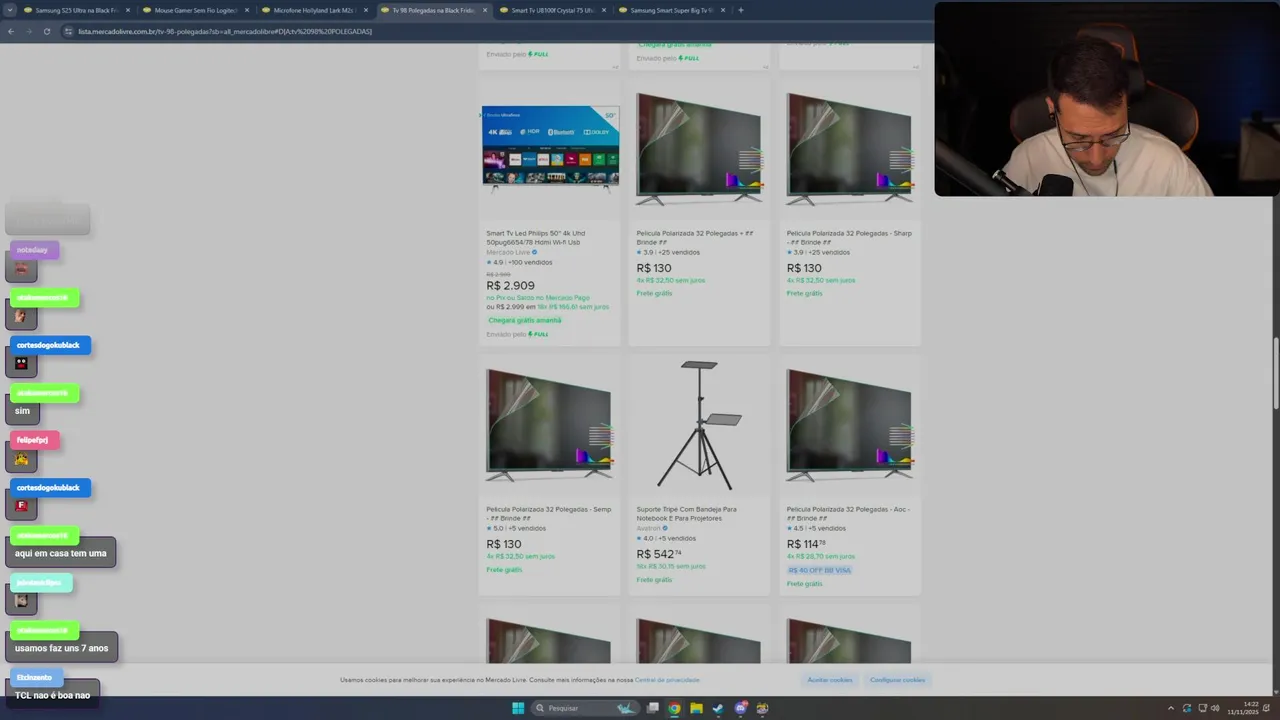This screenshot has height=720, width=1280.
Task: Go forward in browser history
Action: pos(29,31)
